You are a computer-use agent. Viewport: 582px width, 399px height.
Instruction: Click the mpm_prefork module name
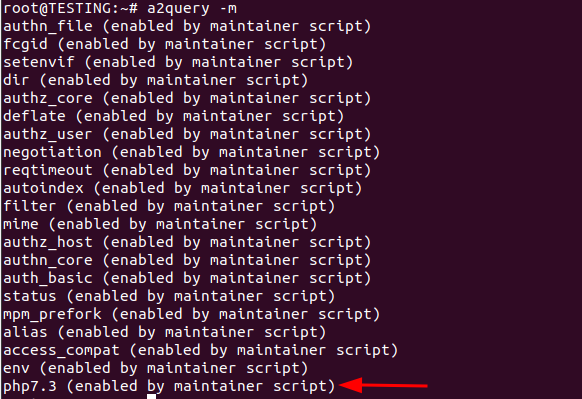click(x=52, y=314)
